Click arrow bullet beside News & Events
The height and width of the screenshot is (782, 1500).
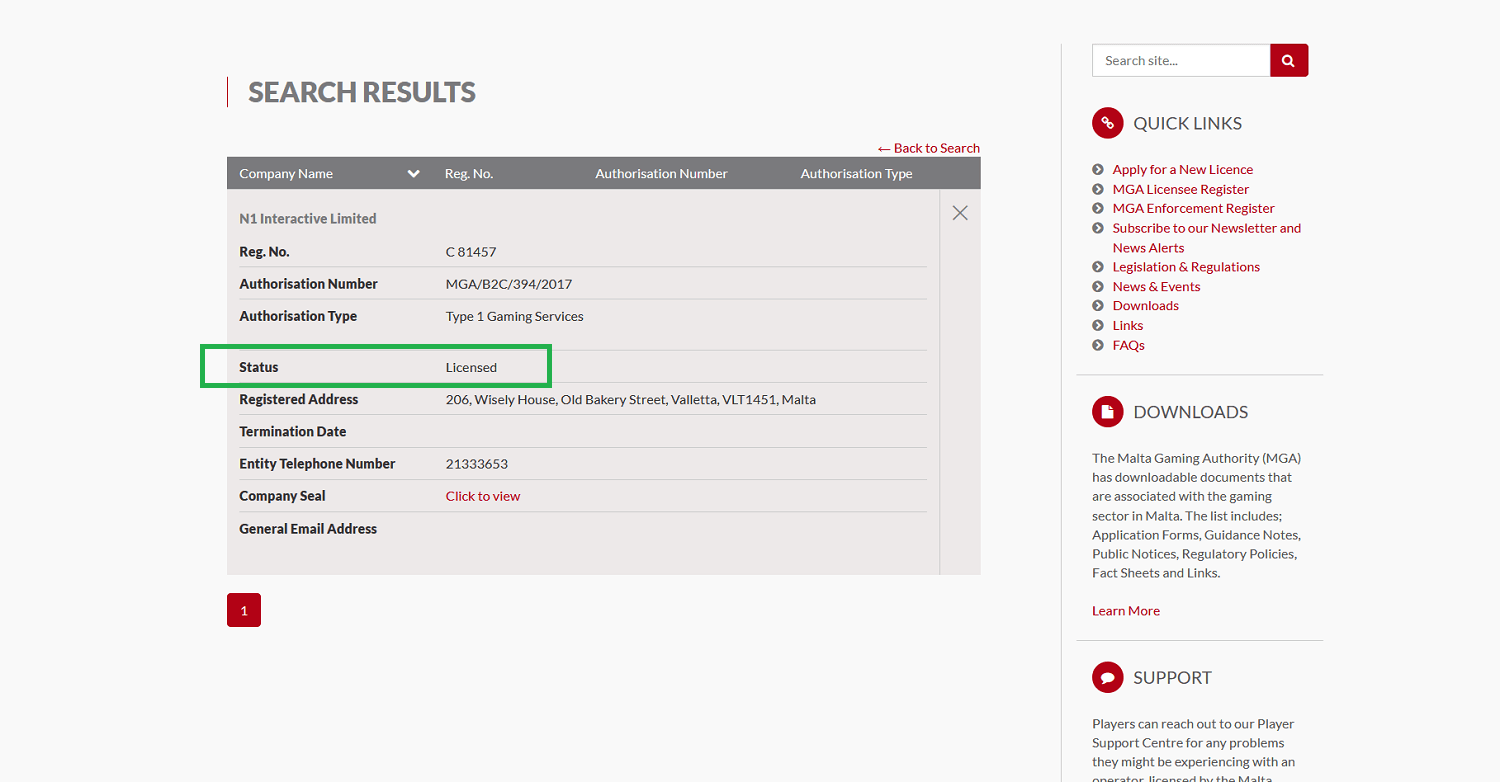pos(1098,287)
